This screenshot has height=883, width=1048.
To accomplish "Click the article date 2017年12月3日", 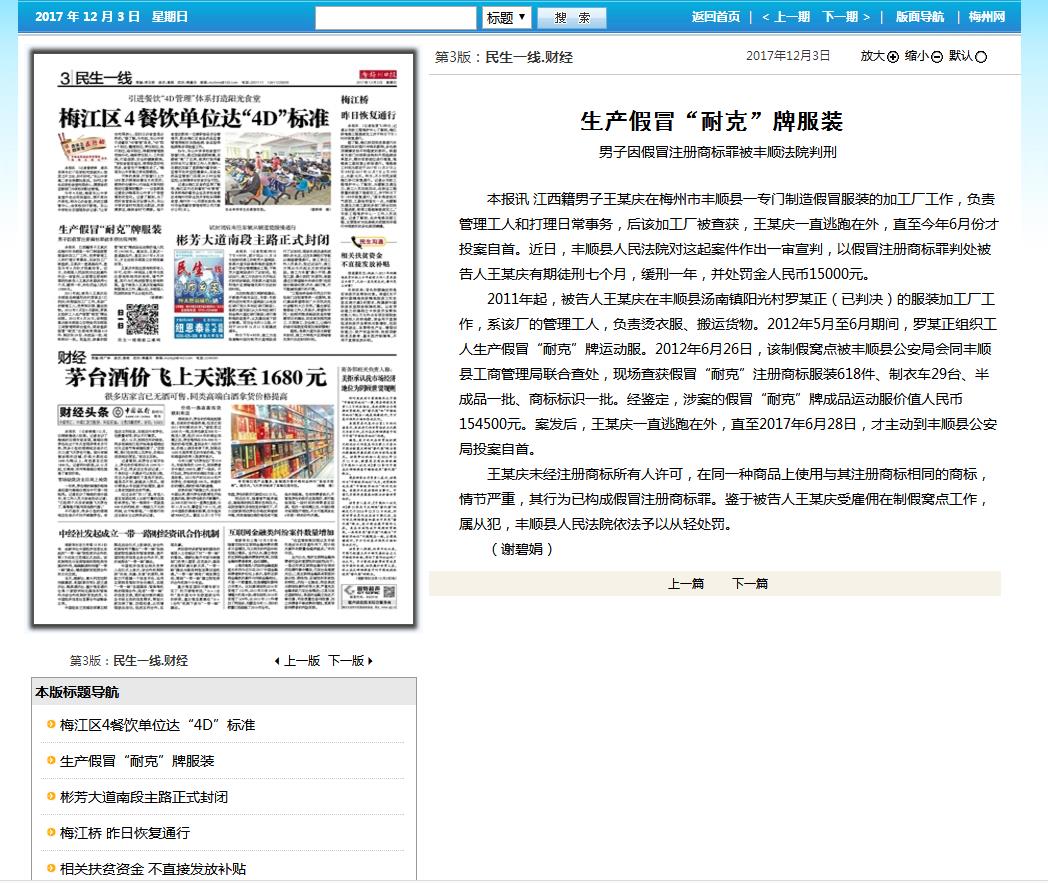I will coord(788,55).
